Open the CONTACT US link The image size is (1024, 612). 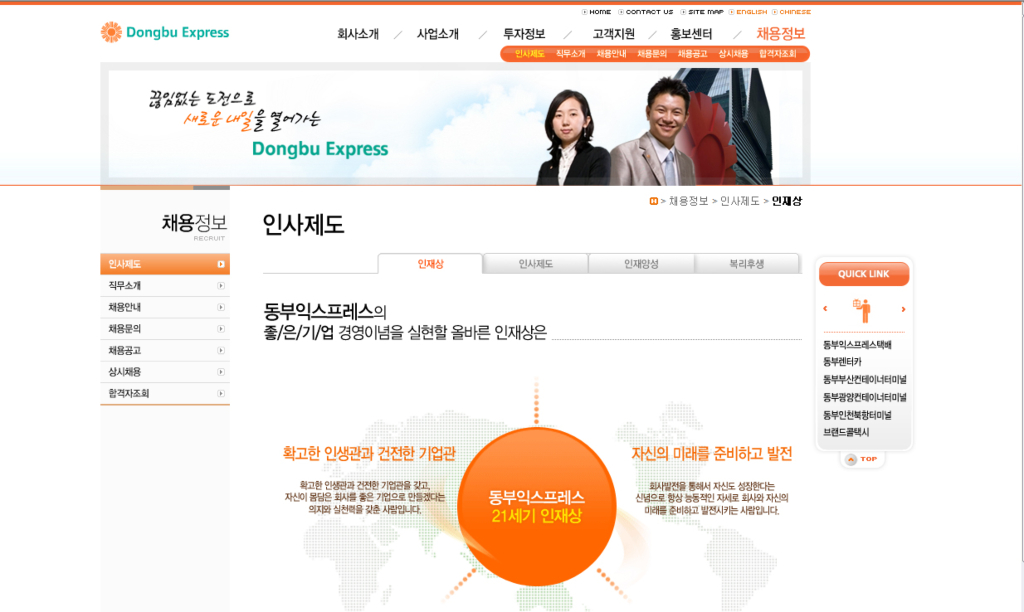click(x=646, y=12)
